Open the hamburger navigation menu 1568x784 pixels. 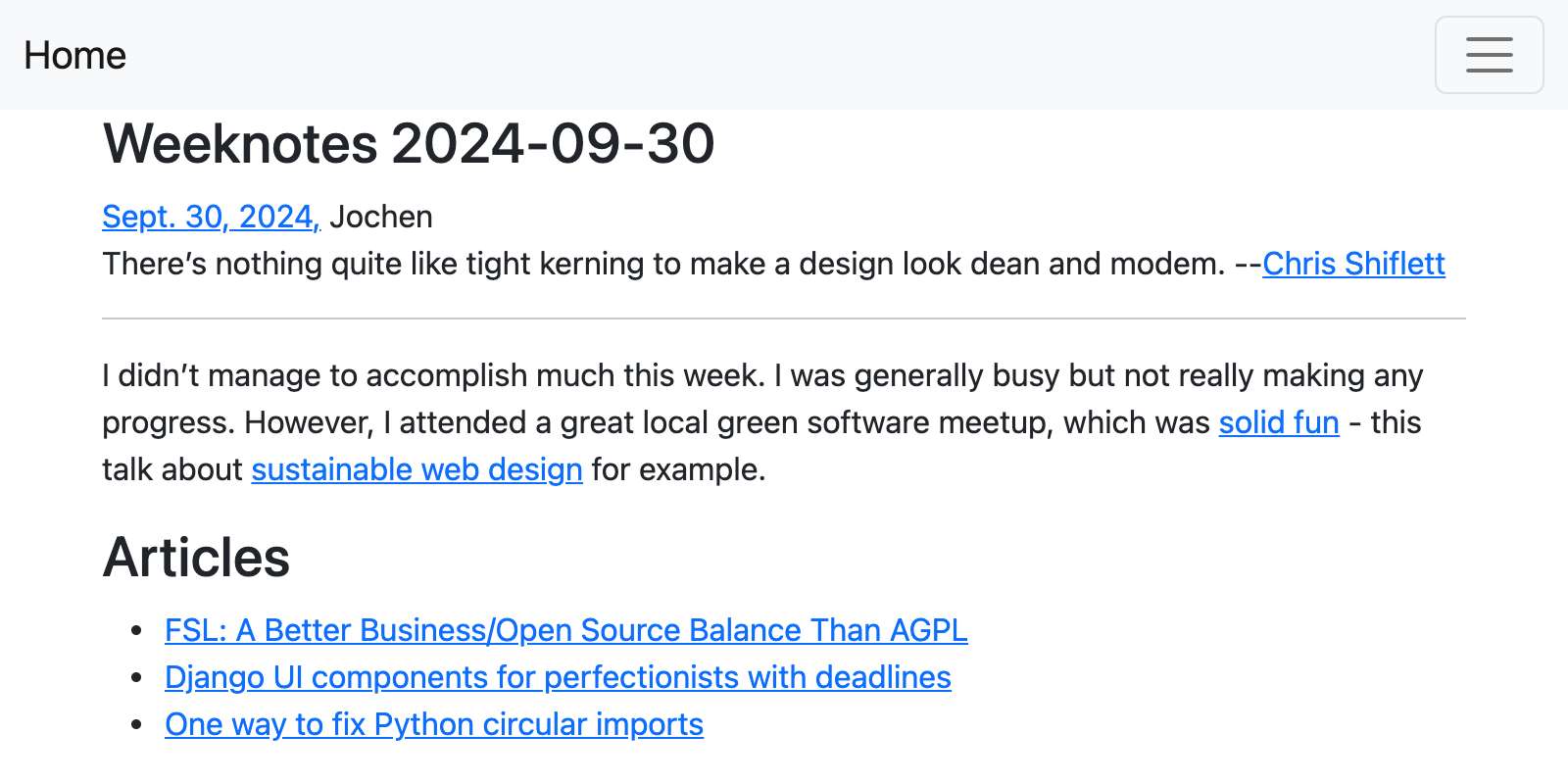point(1489,55)
